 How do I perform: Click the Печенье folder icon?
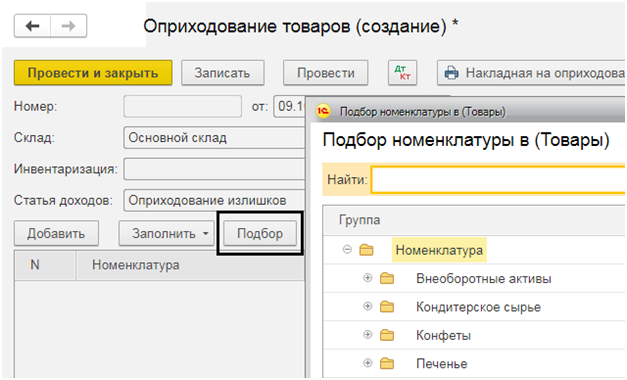coord(387,363)
